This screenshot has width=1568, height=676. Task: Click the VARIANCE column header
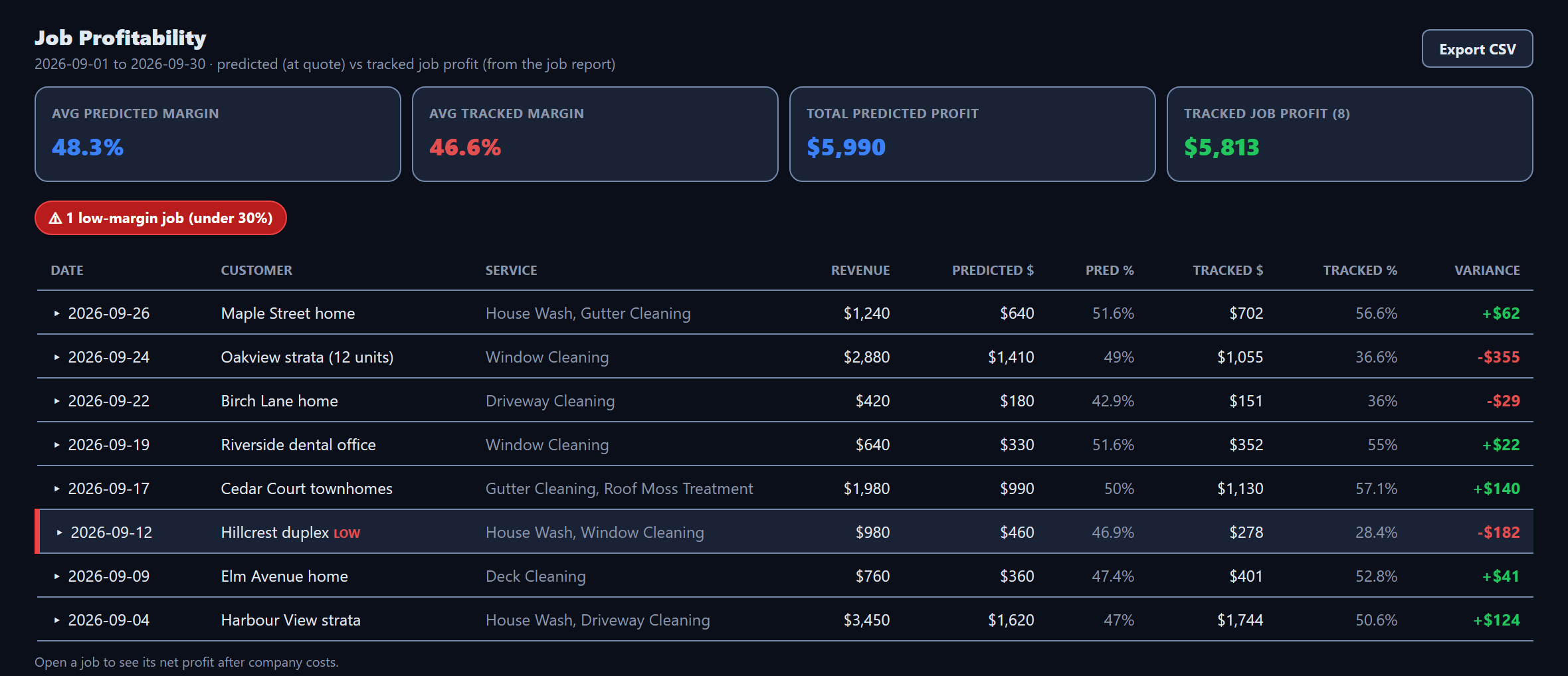coord(1487,270)
